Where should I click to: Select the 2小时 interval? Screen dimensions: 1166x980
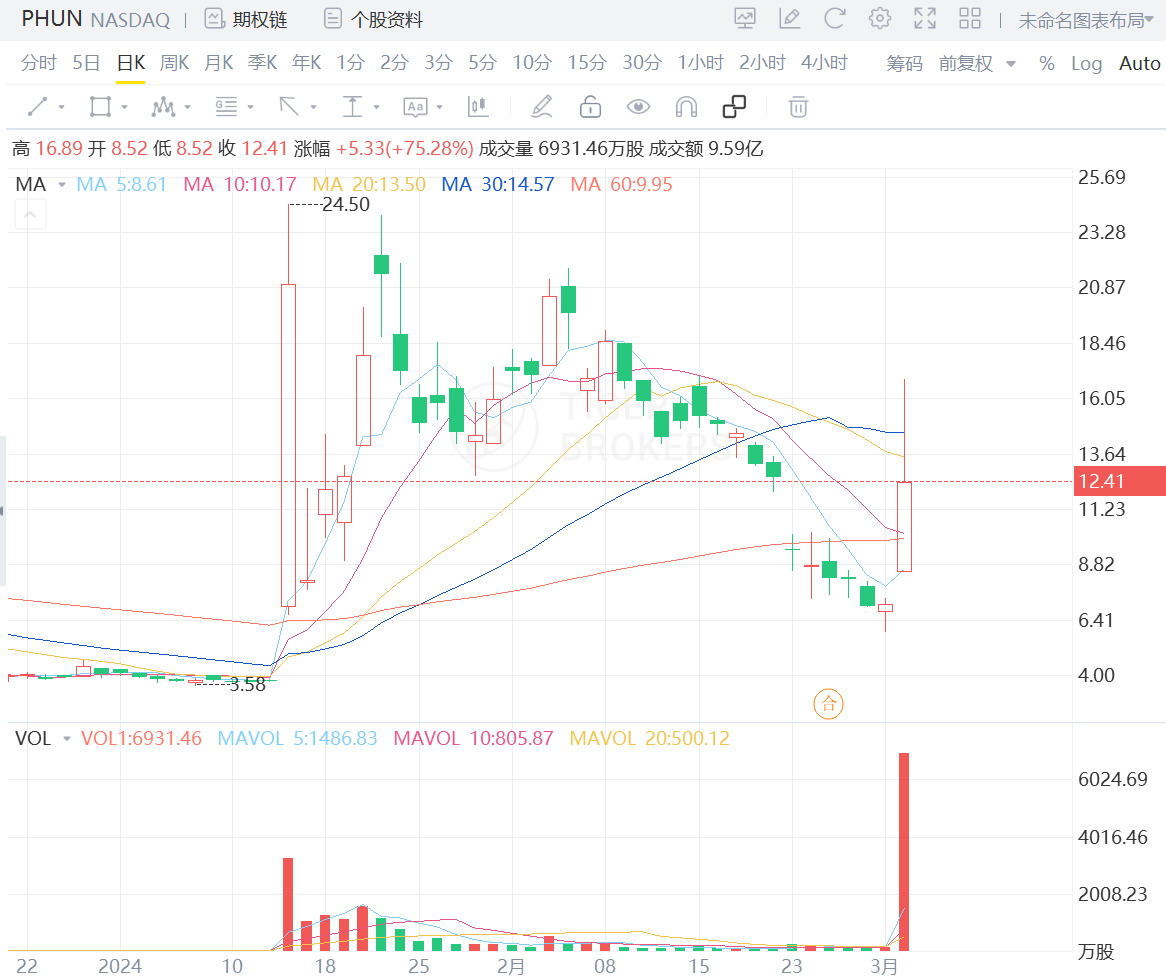[x=762, y=63]
